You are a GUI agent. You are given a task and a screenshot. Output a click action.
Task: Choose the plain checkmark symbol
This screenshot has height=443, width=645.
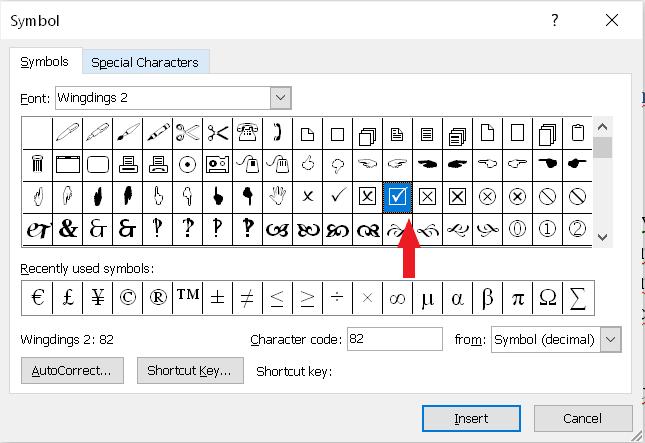pos(337,197)
